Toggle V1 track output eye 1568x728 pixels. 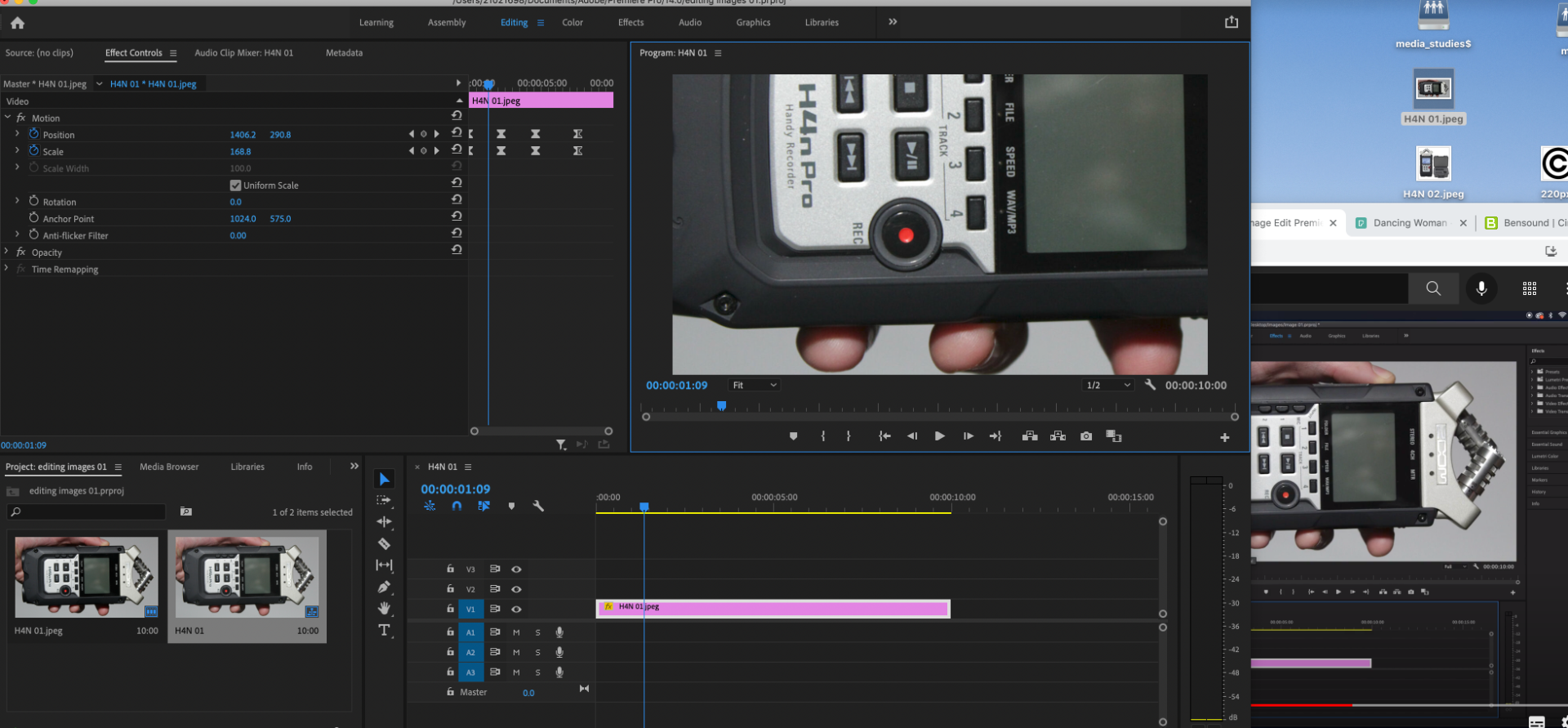point(516,610)
